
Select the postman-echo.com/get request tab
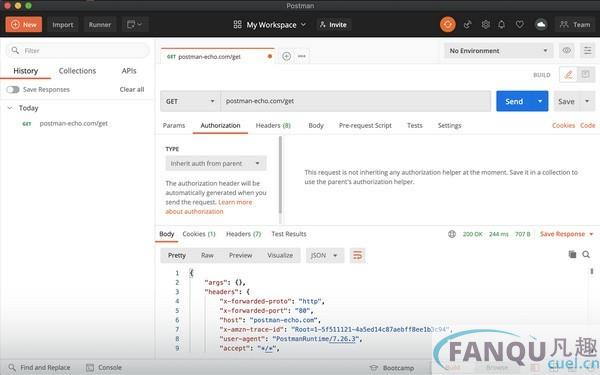217,57
